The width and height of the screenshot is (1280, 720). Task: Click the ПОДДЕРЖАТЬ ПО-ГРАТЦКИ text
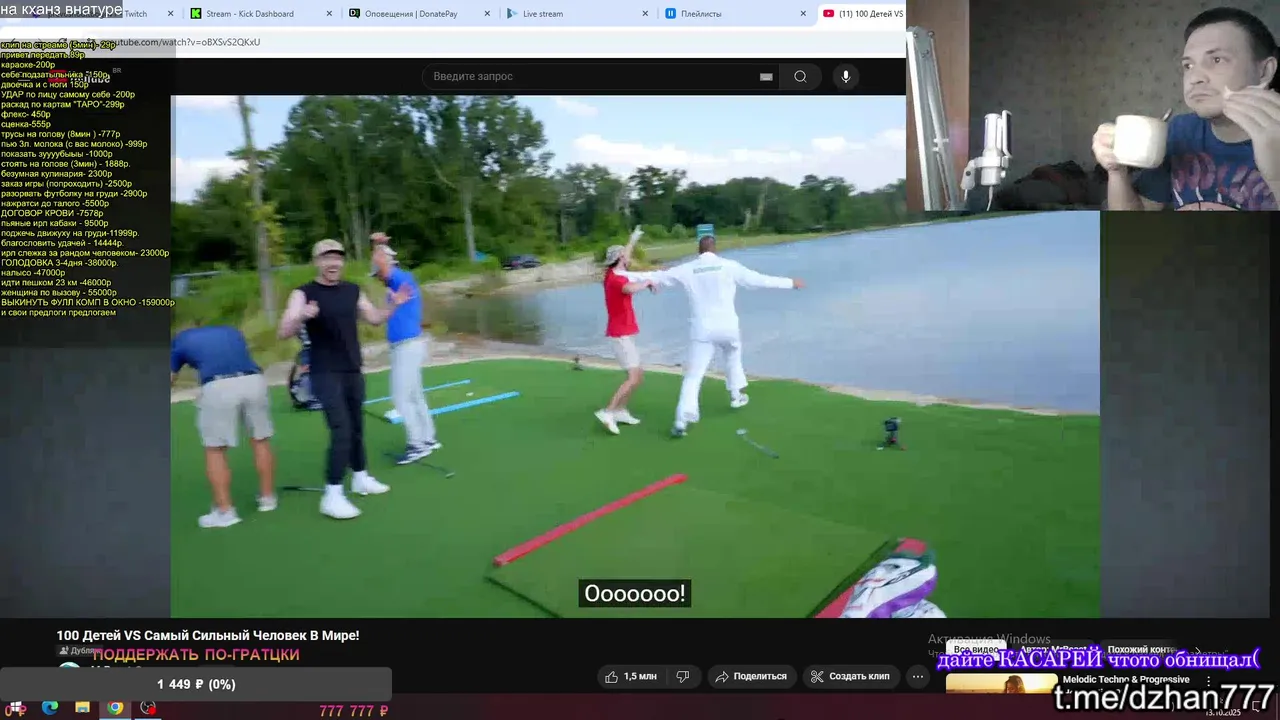point(196,655)
